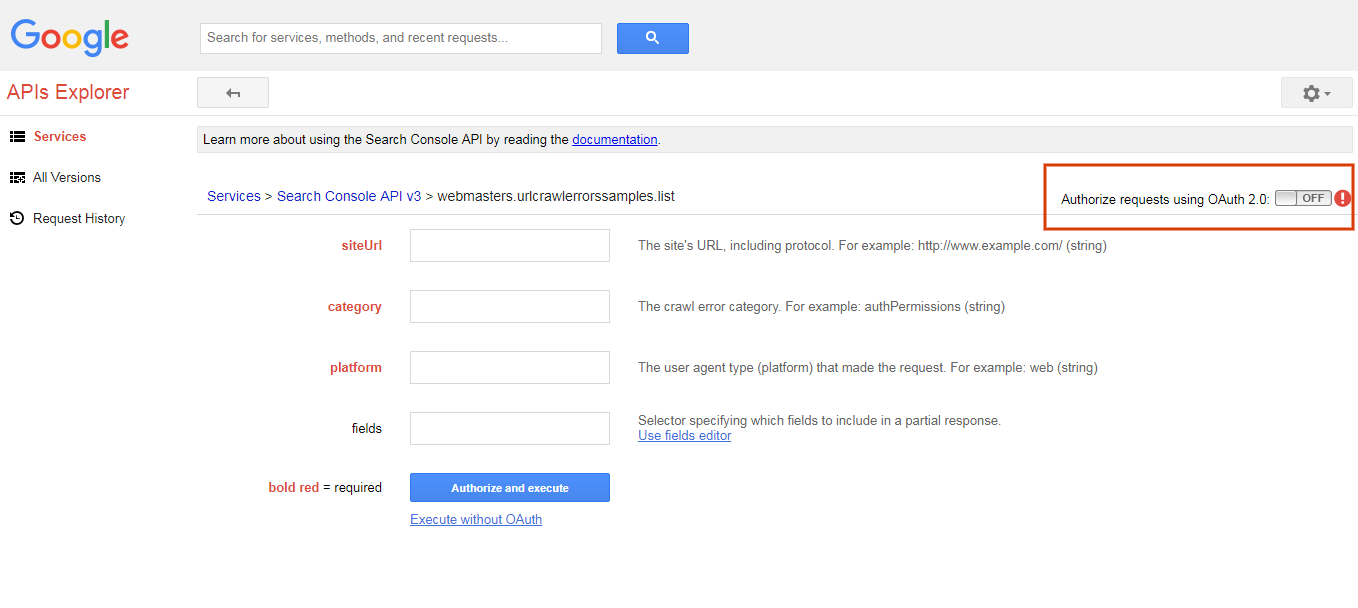This screenshot has height=608, width=1358.
Task: Focus the siteUrl input field
Action: (510, 245)
